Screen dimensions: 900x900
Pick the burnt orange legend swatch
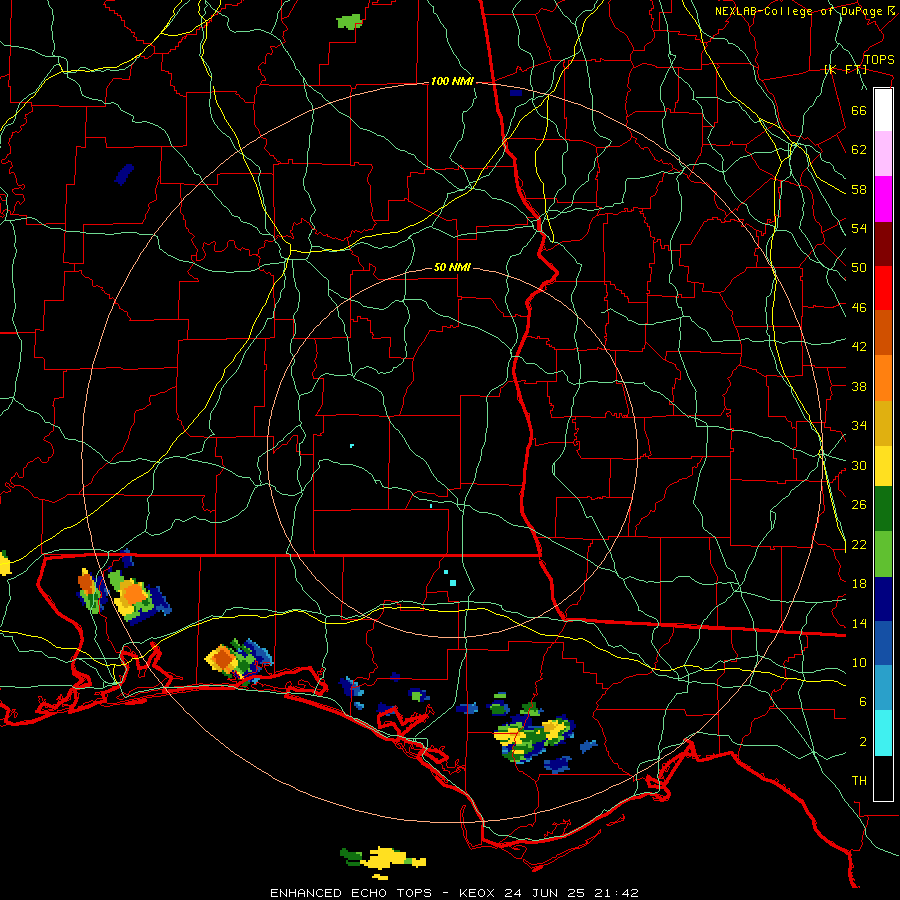[x=883, y=332]
